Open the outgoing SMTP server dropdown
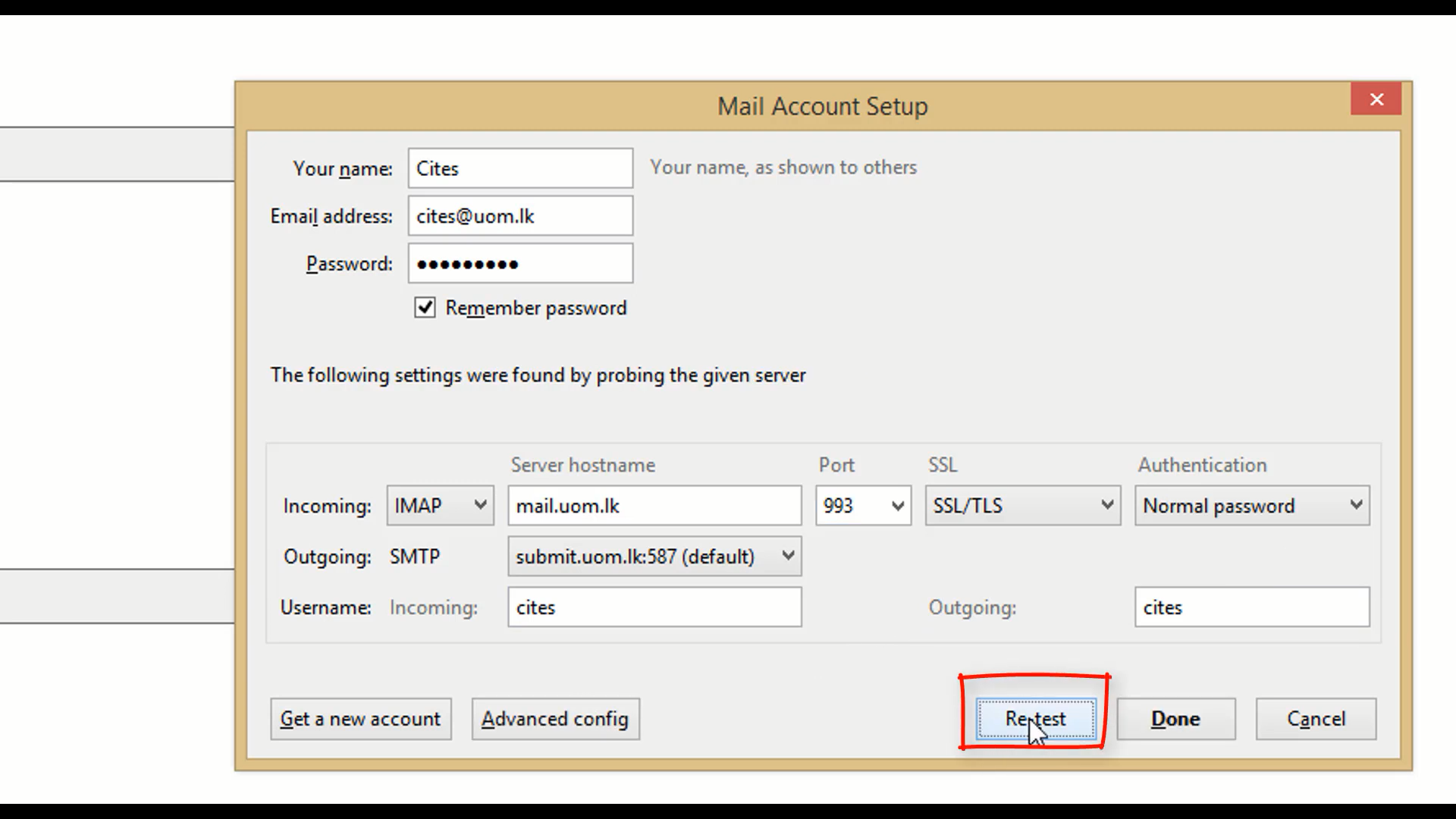Image resolution: width=1456 pixels, height=819 pixels. pyautogui.click(x=654, y=557)
